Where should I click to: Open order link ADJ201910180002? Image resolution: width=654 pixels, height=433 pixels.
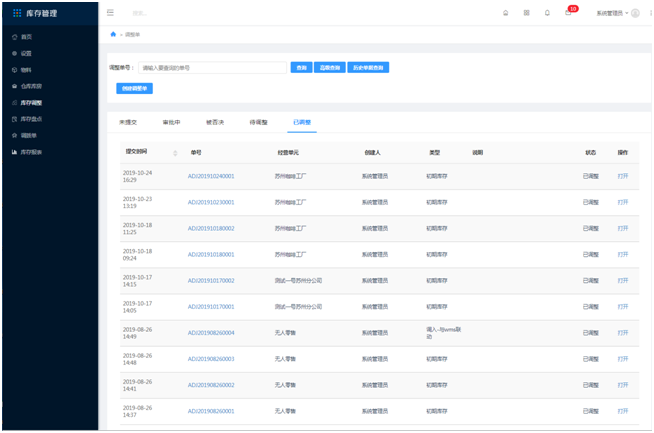click(x=211, y=229)
